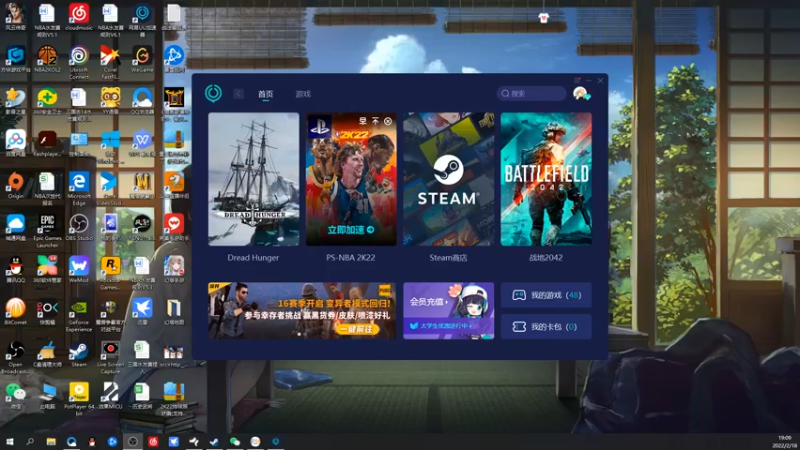The image size is (800, 450).
Task: Open NetEase Cloud Music taskbar icon
Action: pos(153,441)
